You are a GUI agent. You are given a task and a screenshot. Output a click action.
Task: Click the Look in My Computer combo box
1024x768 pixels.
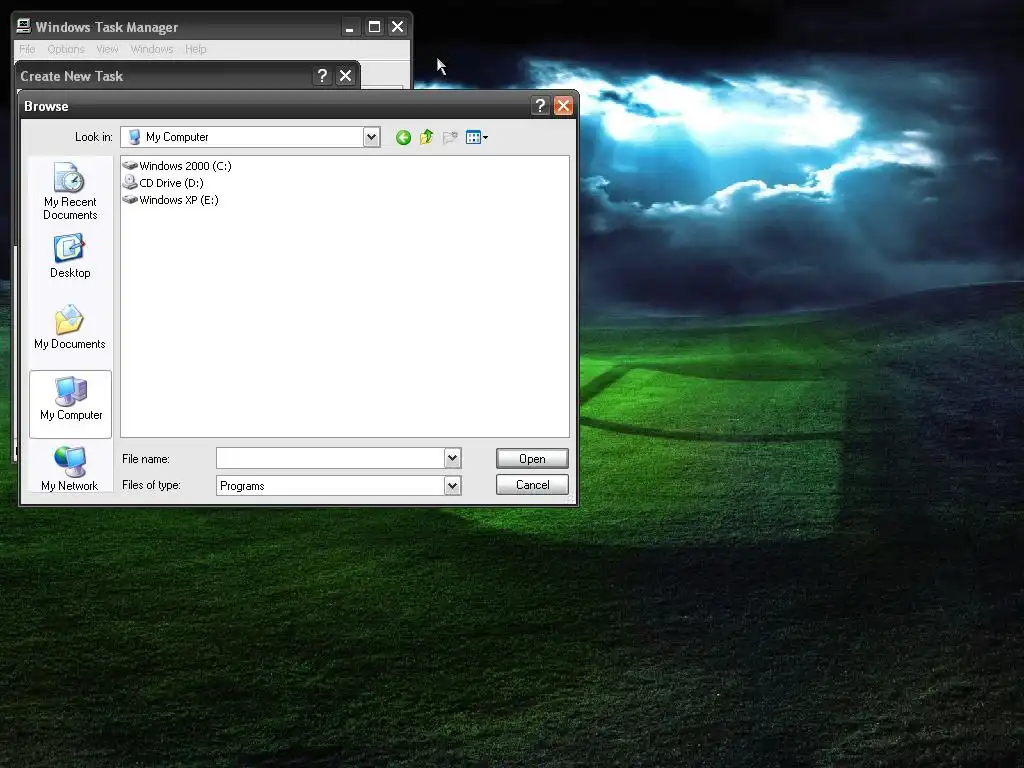(x=250, y=137)
